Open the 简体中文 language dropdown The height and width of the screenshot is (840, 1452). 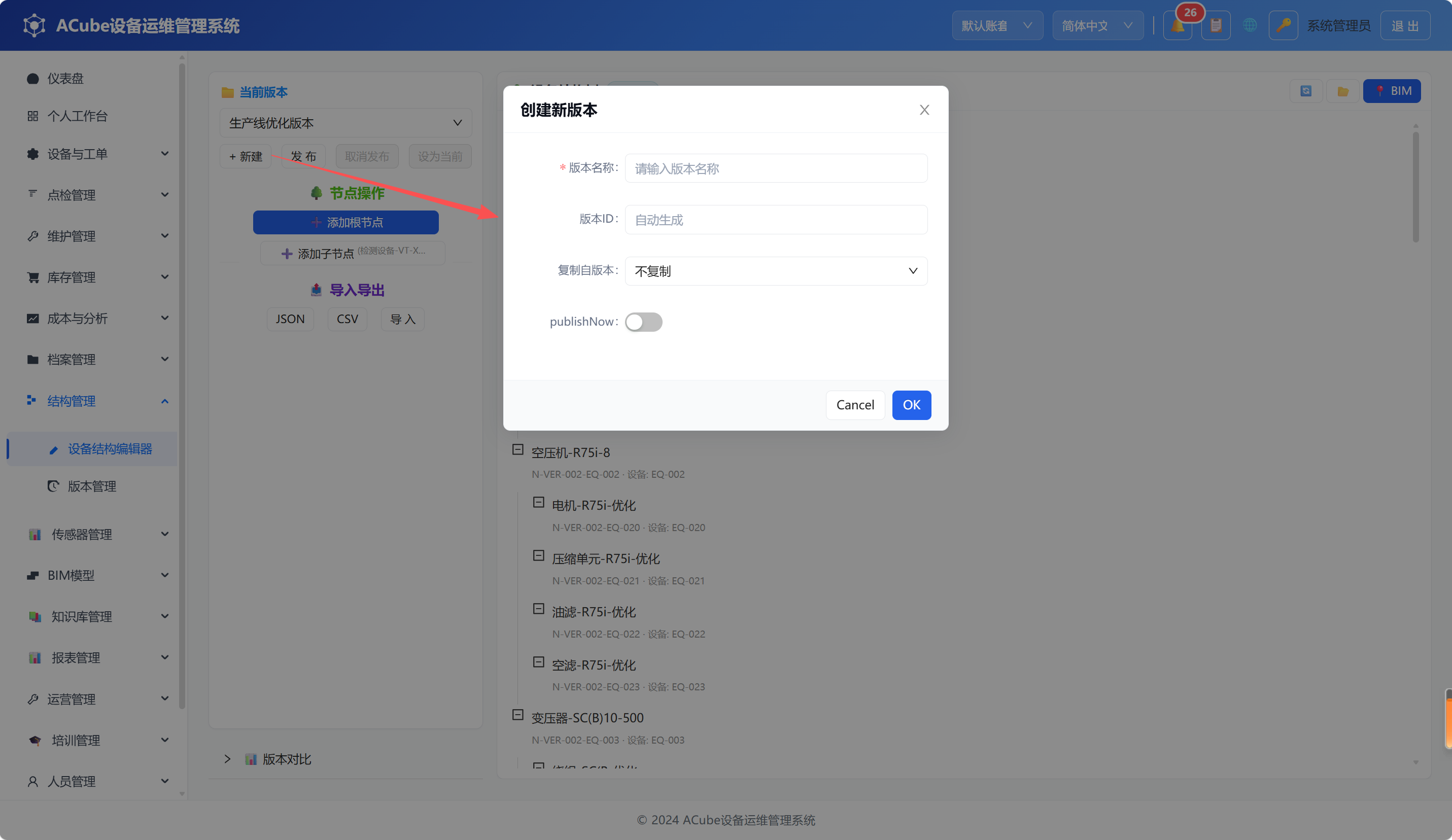coord(1098,26)
